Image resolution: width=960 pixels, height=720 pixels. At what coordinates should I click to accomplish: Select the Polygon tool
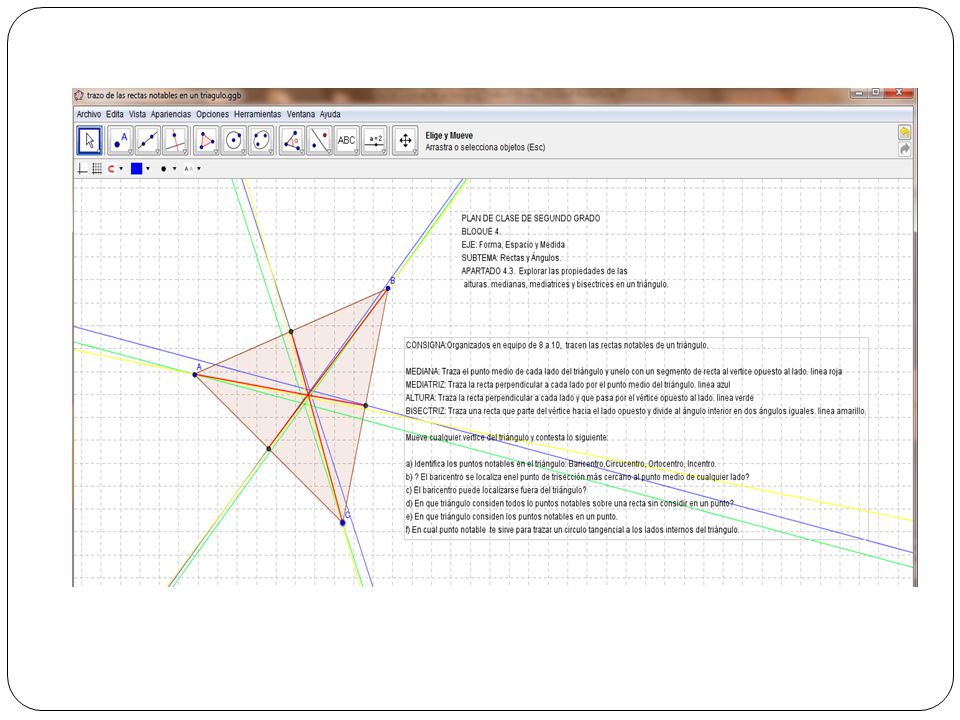[206, 141]
